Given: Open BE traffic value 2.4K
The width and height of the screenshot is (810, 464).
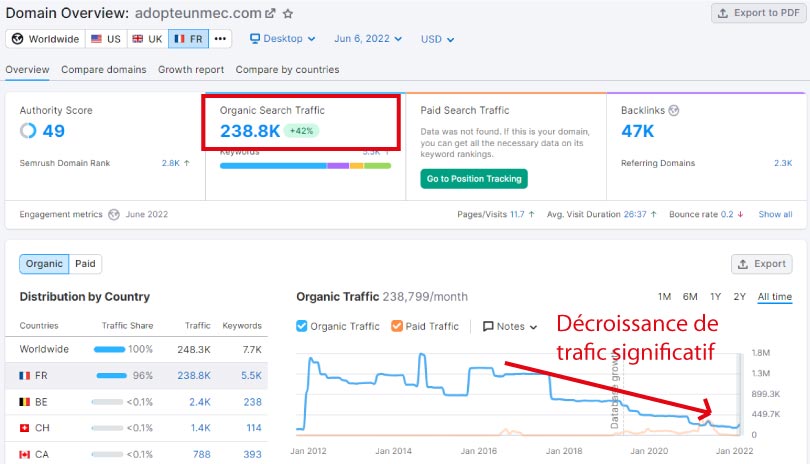Looking at the screenshot, I should 199,402.
